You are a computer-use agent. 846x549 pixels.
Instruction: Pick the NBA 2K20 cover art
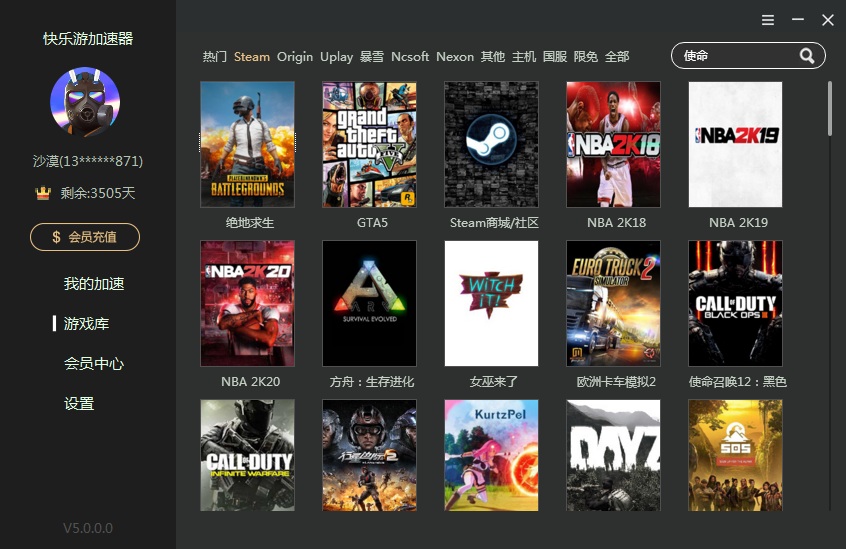coord(248,304)
